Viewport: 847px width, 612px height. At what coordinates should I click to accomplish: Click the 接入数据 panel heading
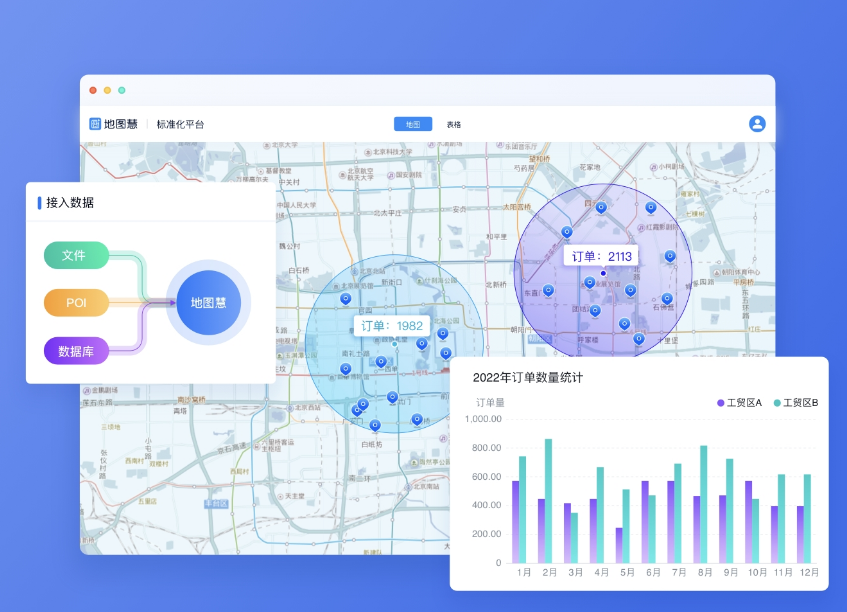70,203
